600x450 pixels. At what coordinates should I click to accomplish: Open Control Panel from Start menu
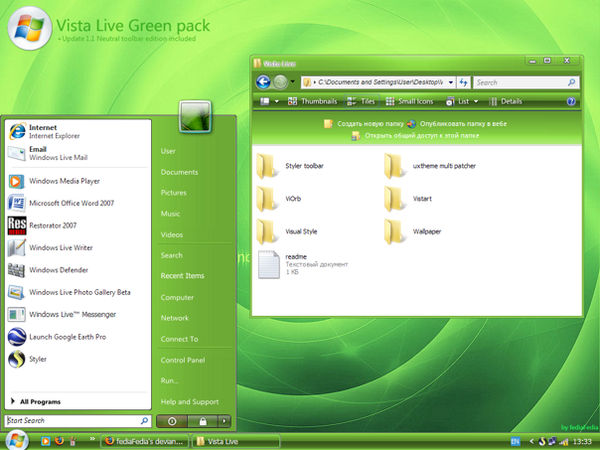click(x=183, y=360)
